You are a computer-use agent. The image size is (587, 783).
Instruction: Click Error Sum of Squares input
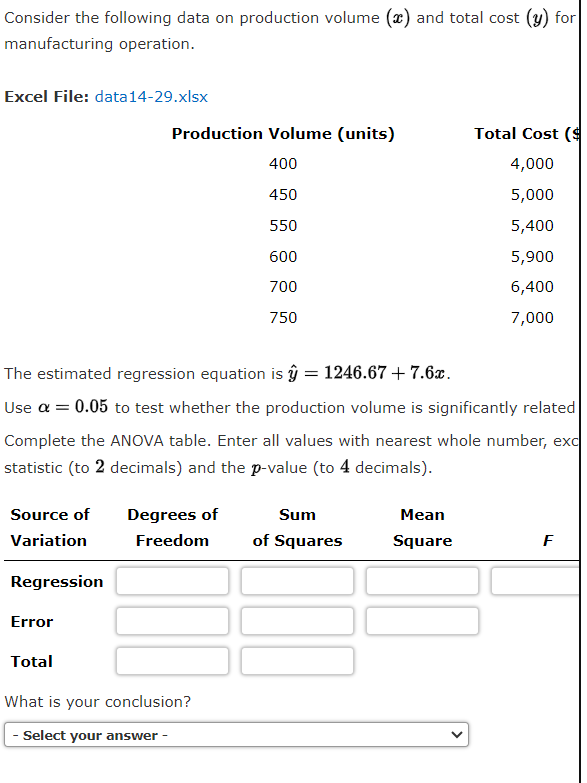[297, 621]
